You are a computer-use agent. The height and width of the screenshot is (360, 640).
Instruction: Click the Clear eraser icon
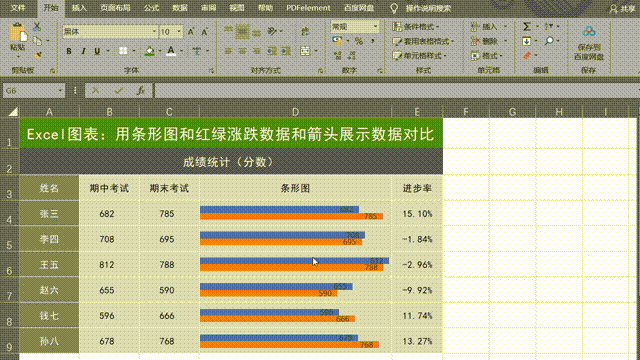[527, 55]
